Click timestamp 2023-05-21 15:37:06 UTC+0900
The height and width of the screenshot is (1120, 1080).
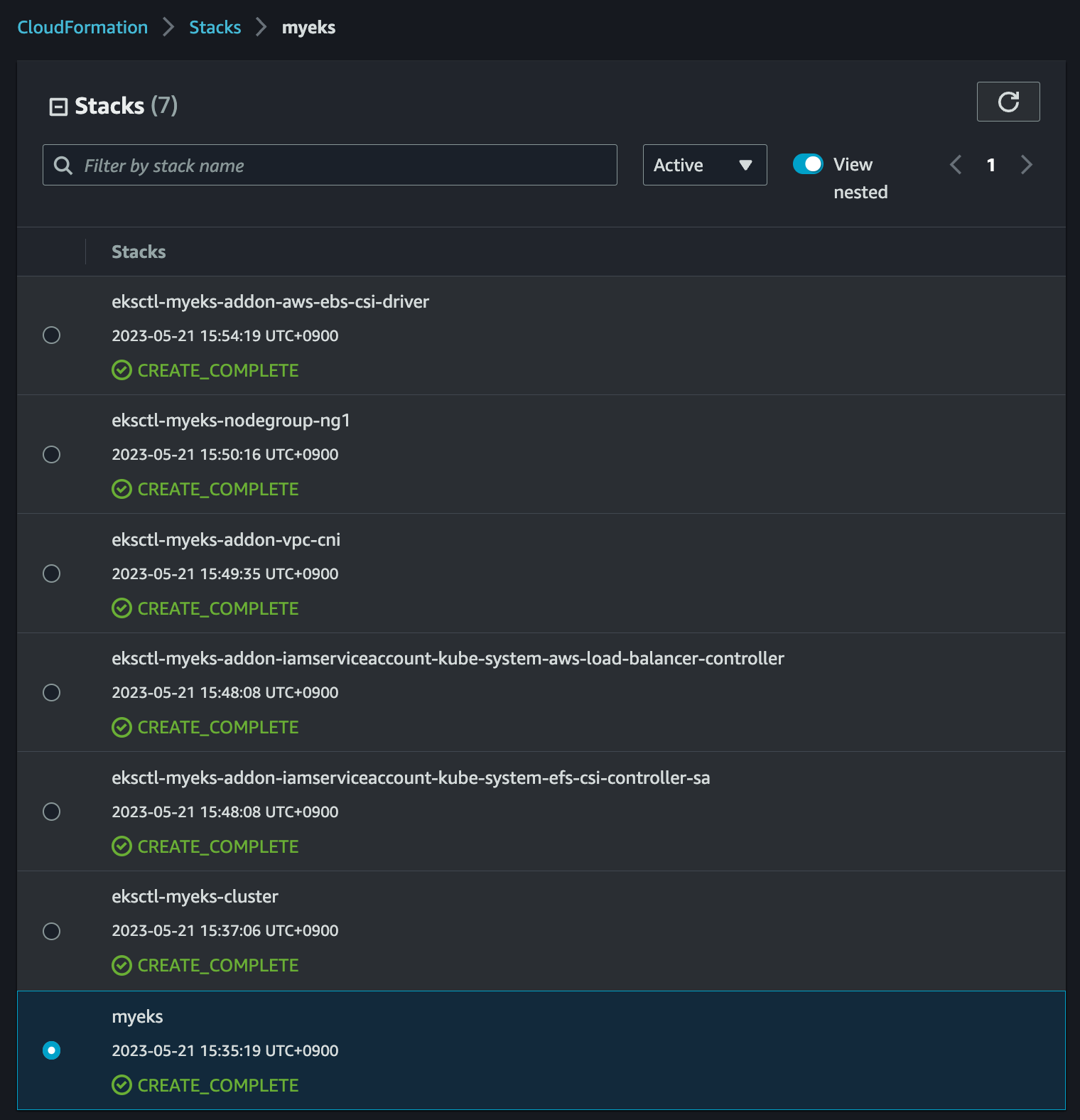click(x=225, y=930)
